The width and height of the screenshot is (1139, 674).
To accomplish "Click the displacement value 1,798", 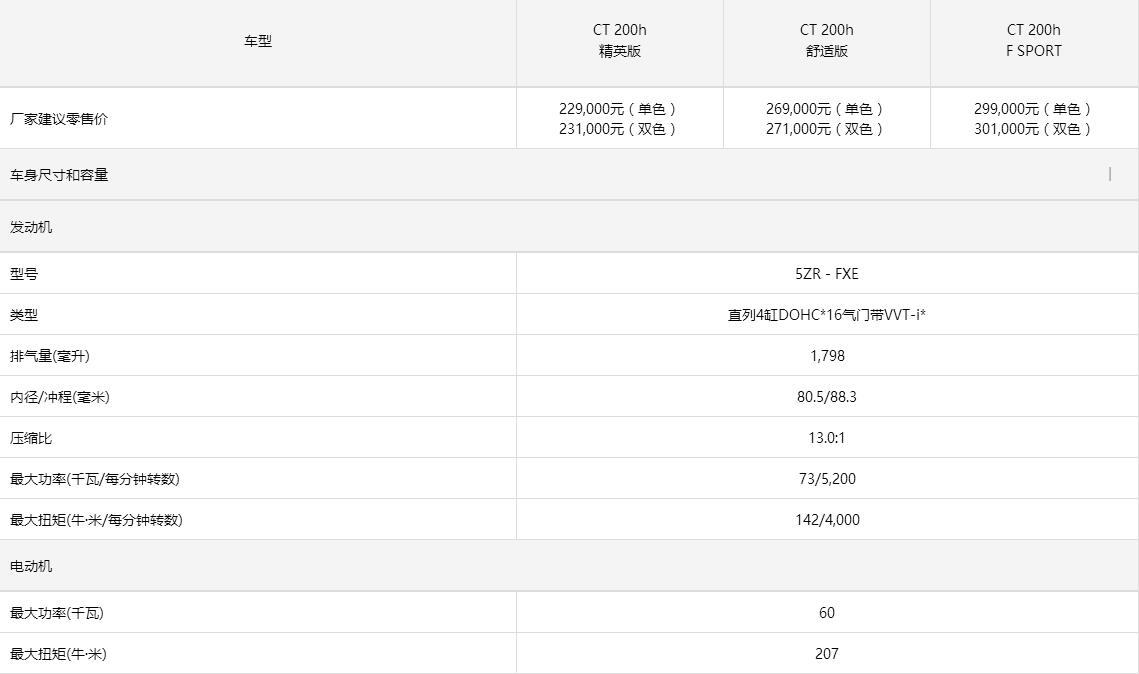I will click(826, 356).
